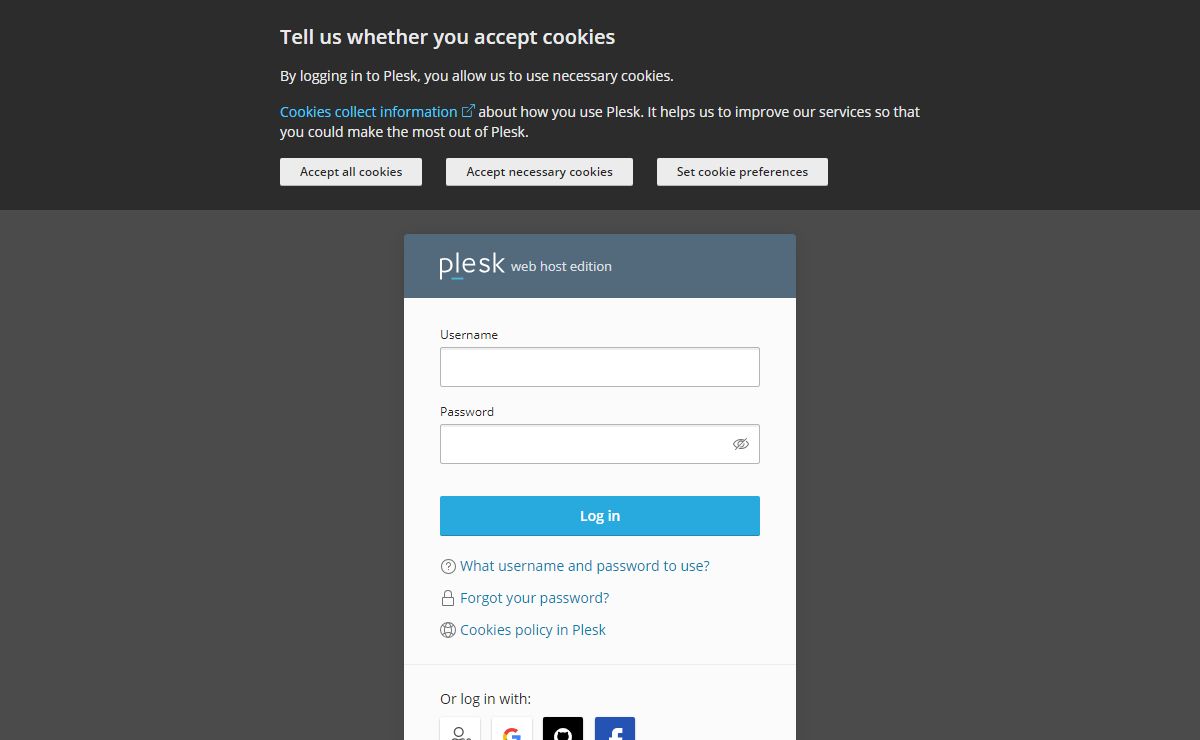Click the external link icon after Cookies collect information
The width and height of the screenshot is (1200, 740).
(x=468, y=111)
